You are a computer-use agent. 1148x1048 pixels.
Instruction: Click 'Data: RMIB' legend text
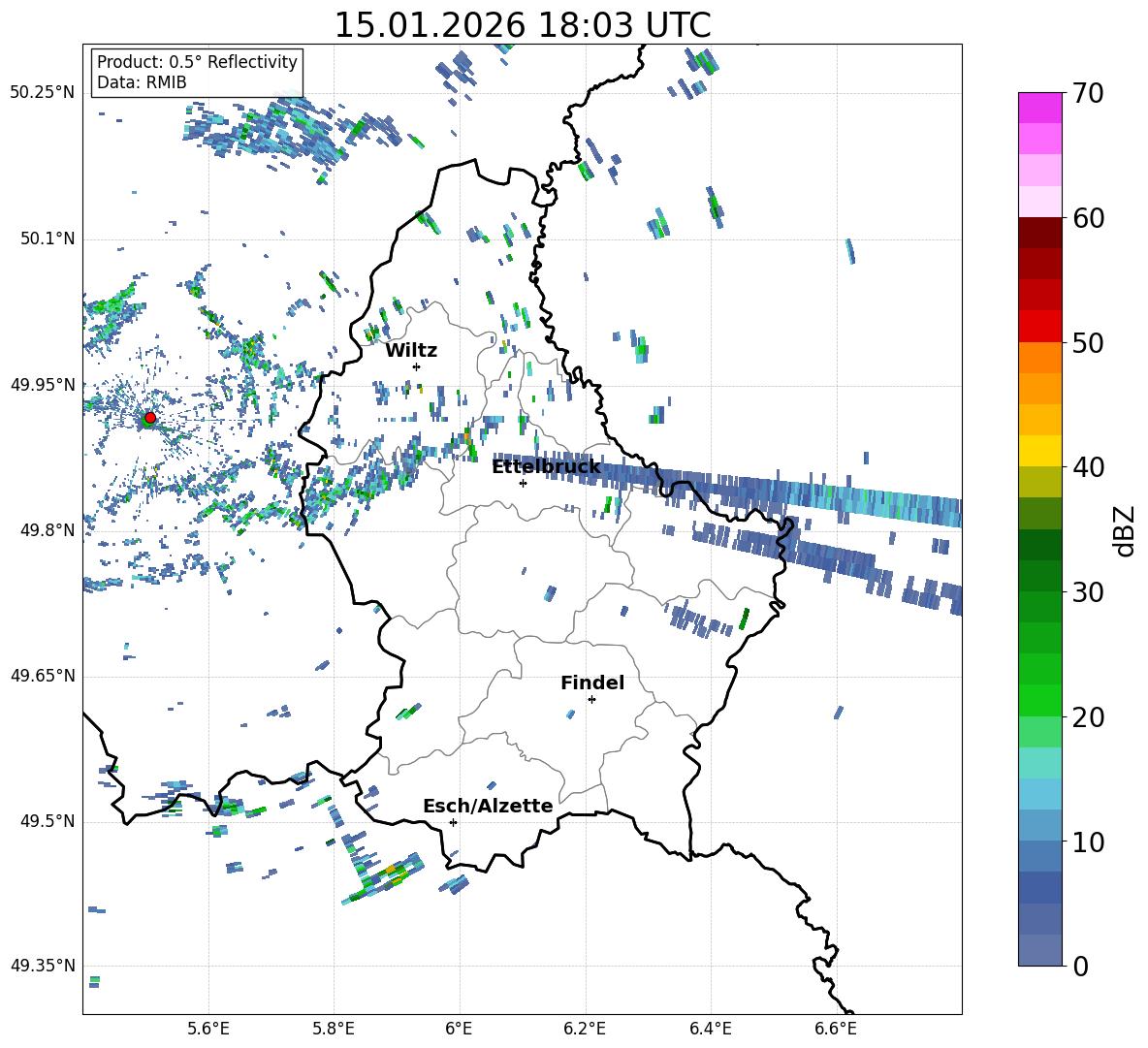[x=142, y=82]
